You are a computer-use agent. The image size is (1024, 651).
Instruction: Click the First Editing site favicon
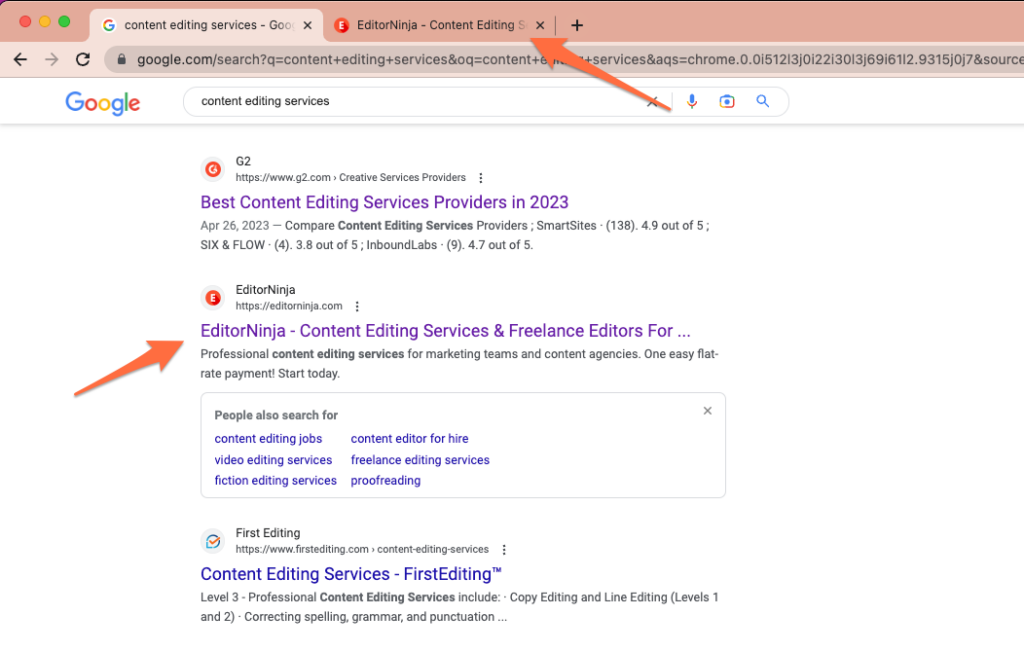coord(213,541)
